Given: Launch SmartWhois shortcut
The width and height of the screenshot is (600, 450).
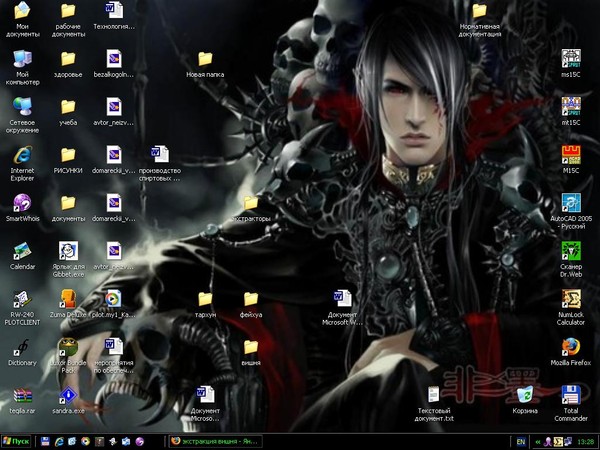Looking at the screenshot, I should click(22, 207).
